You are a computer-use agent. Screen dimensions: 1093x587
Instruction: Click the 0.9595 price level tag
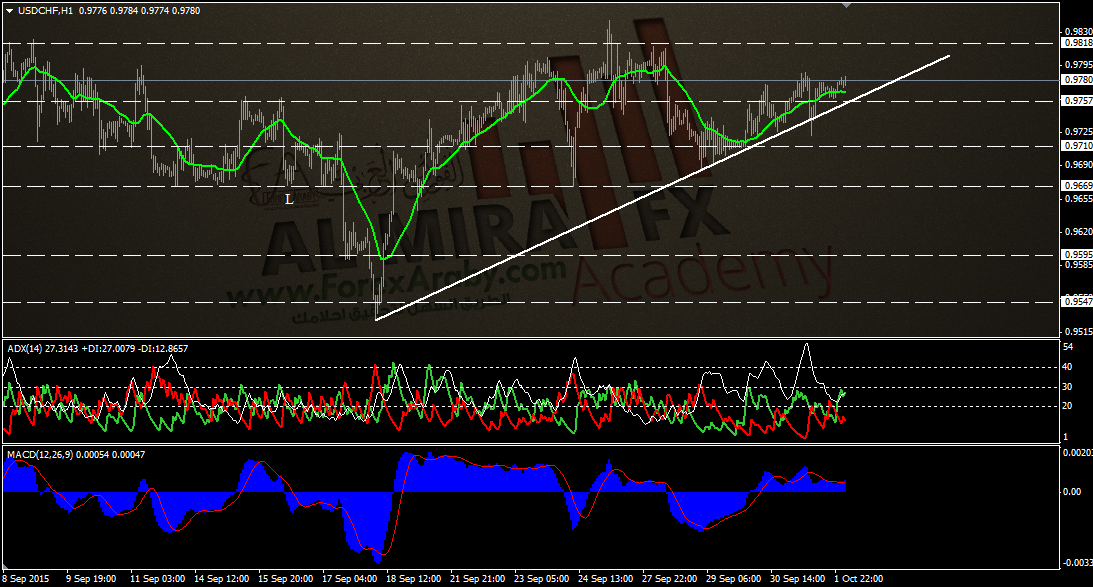pyautogui.click(x=1078, y=254)
